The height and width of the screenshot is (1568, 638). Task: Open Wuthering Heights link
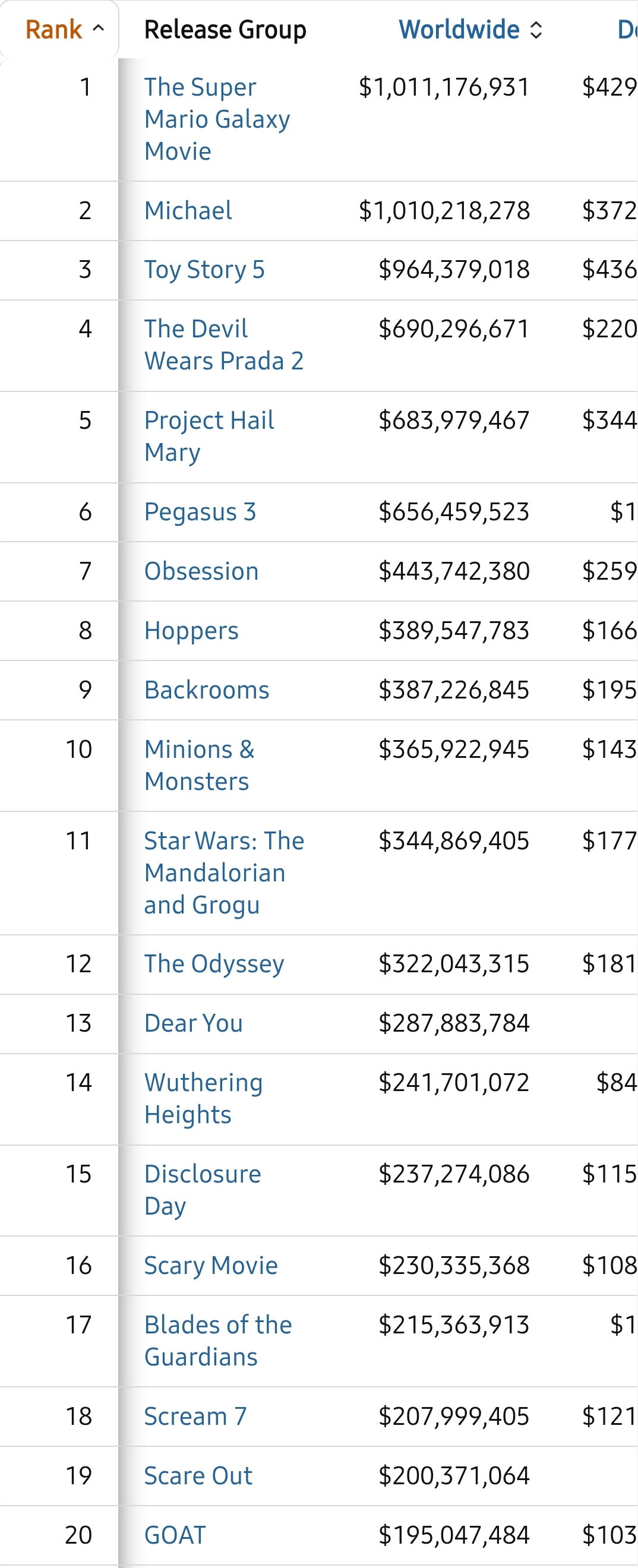click(203, 1099)
